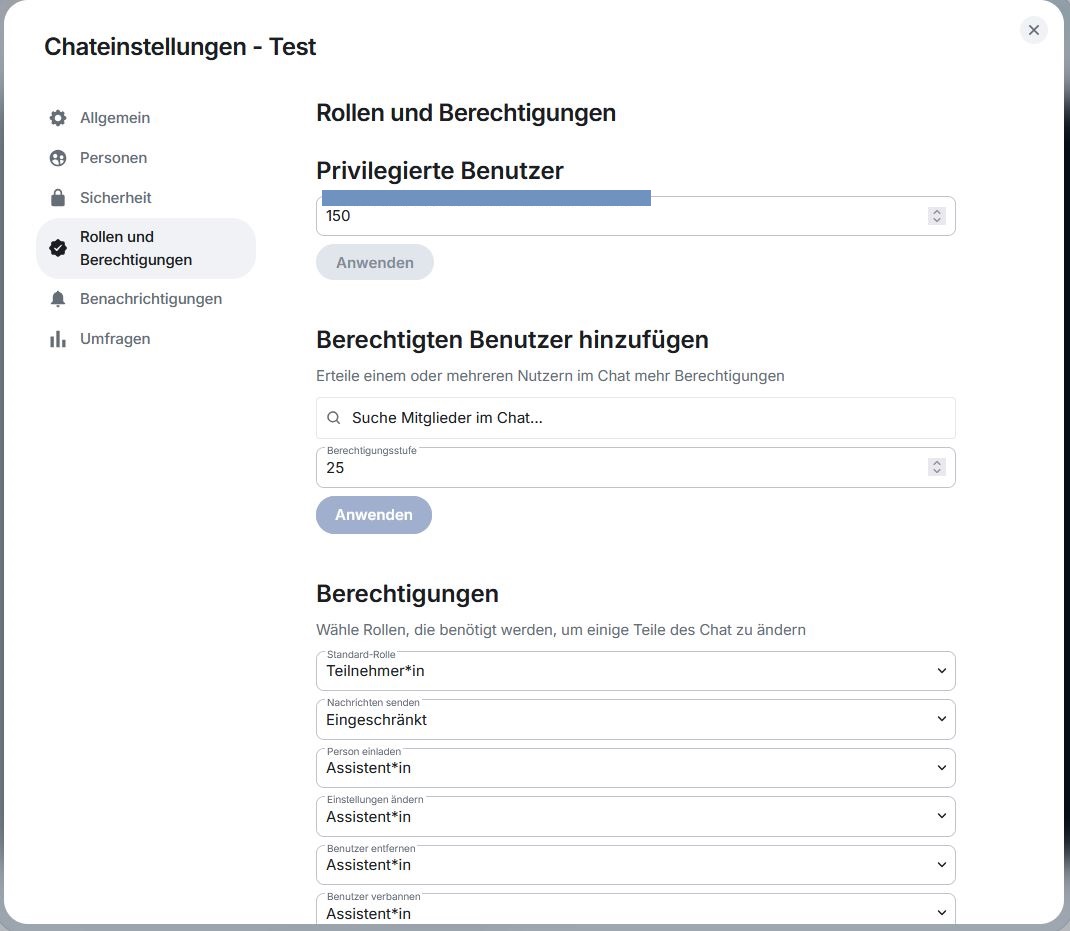This screenshot has height=931, width=1070.
Task: Click the search magnifier icon in member search
Action: click(x=334, y=418)
